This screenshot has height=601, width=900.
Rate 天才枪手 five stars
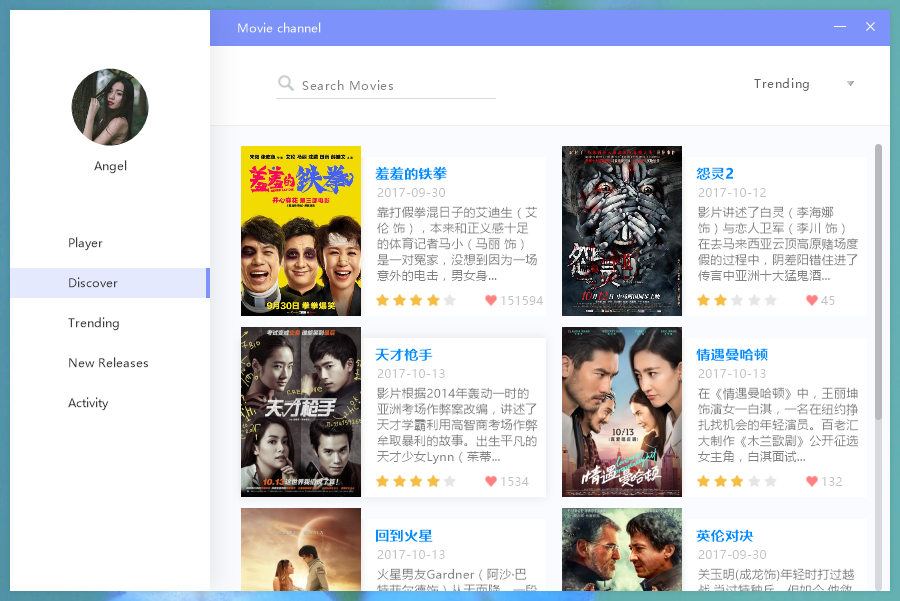[x=450, y=481]
